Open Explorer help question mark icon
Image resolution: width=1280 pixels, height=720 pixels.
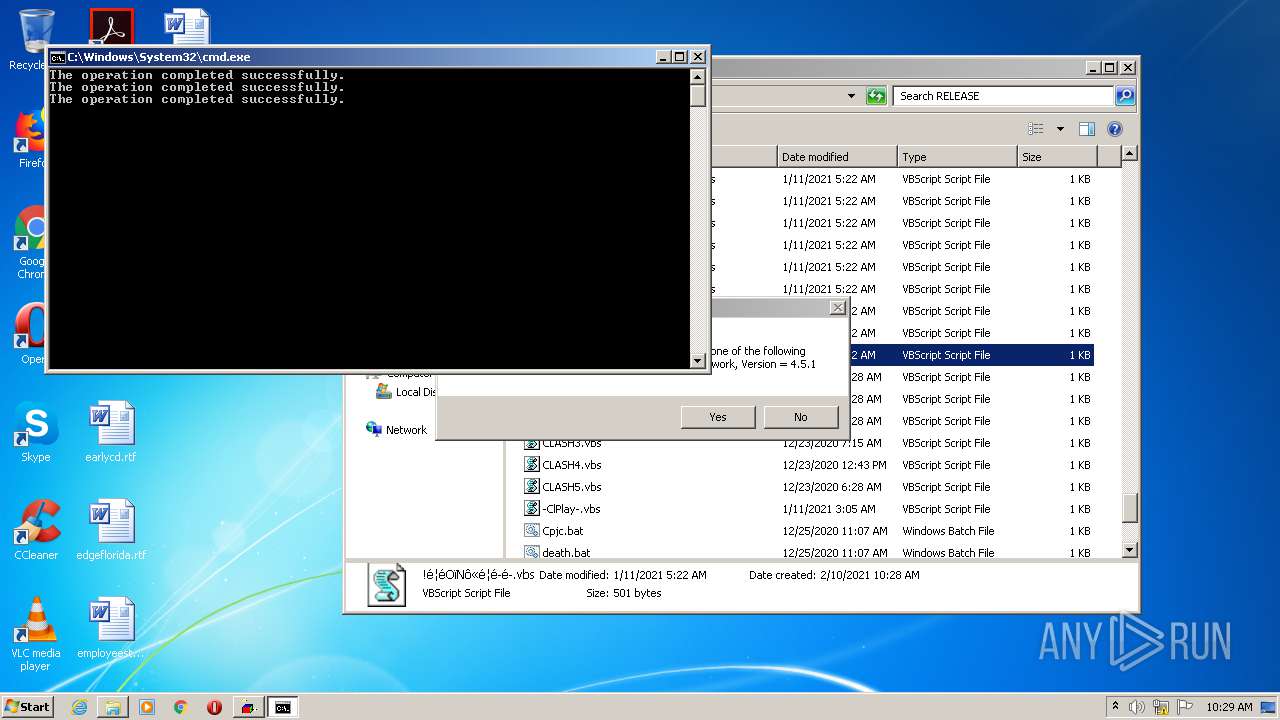point(1115,129)
